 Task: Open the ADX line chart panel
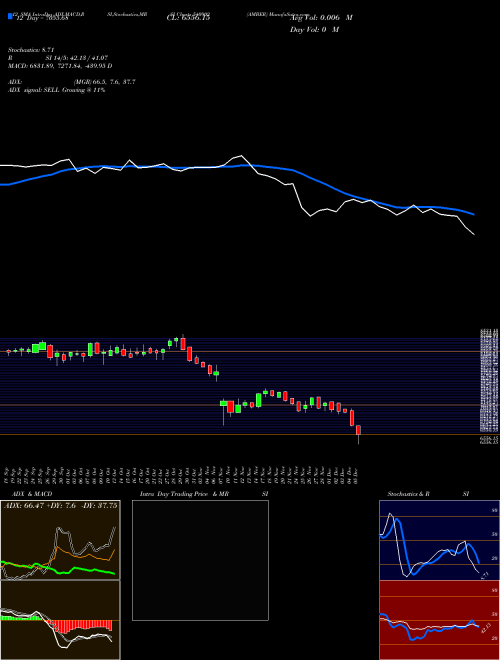(60, 540)
